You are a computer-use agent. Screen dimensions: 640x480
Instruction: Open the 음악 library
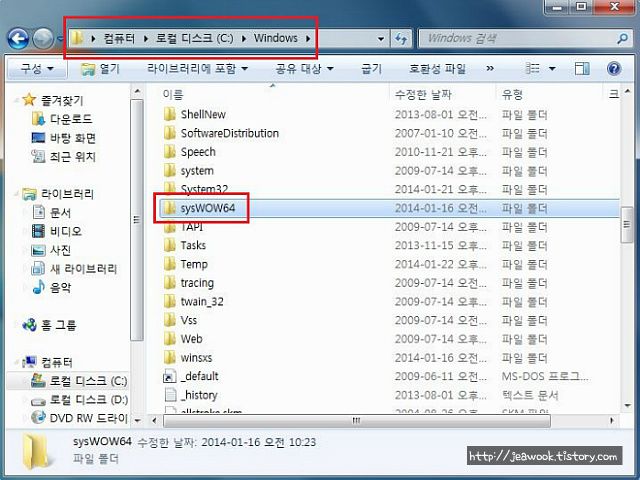pyautogui.click(x=60, y=288)
